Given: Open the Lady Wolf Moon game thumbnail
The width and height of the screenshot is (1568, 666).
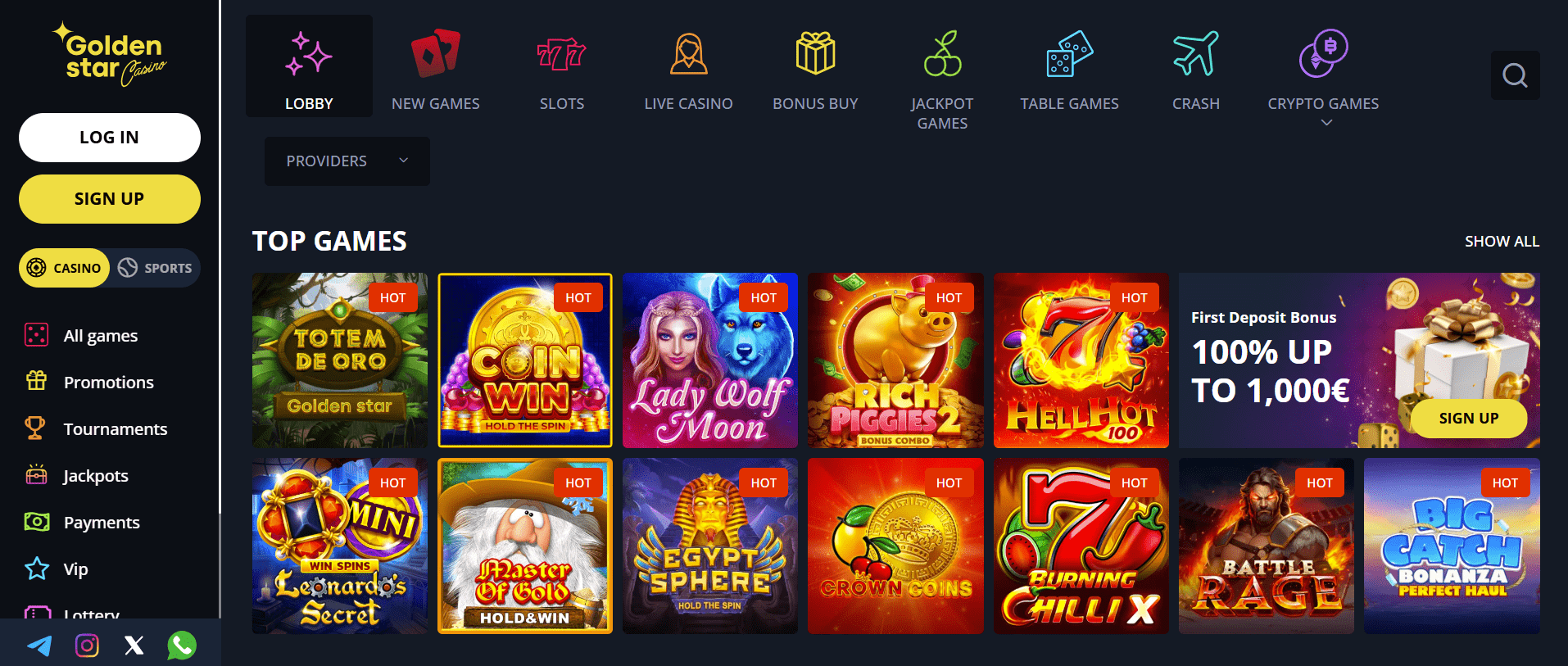Looking at the screenshot, I should 710,360.
